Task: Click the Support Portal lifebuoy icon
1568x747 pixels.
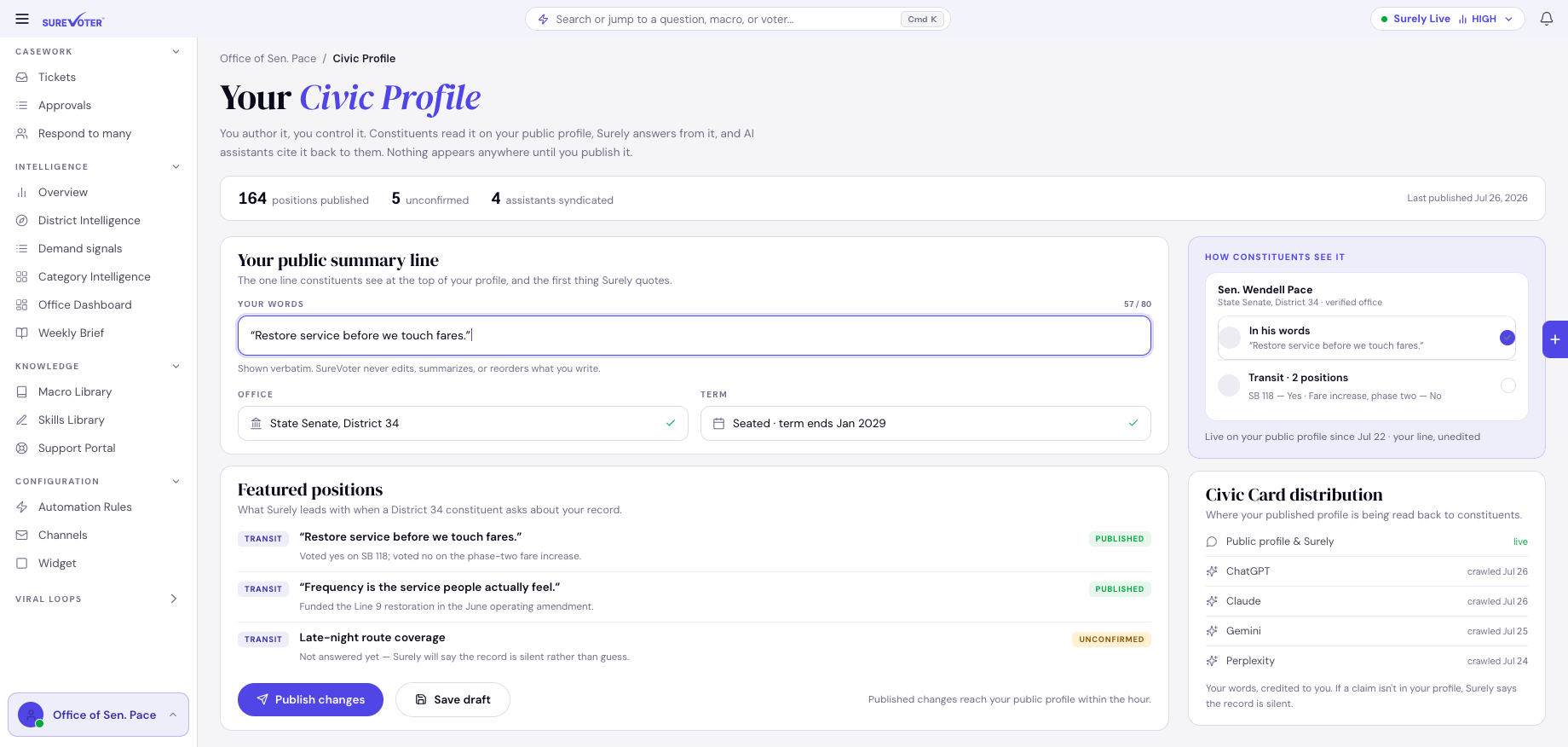Action: pos(22,448)
